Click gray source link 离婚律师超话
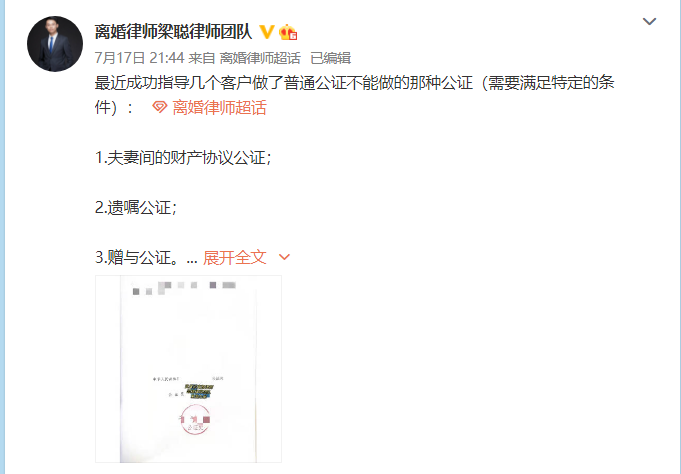Screen dimensions: 681x474 click(260, 58)
